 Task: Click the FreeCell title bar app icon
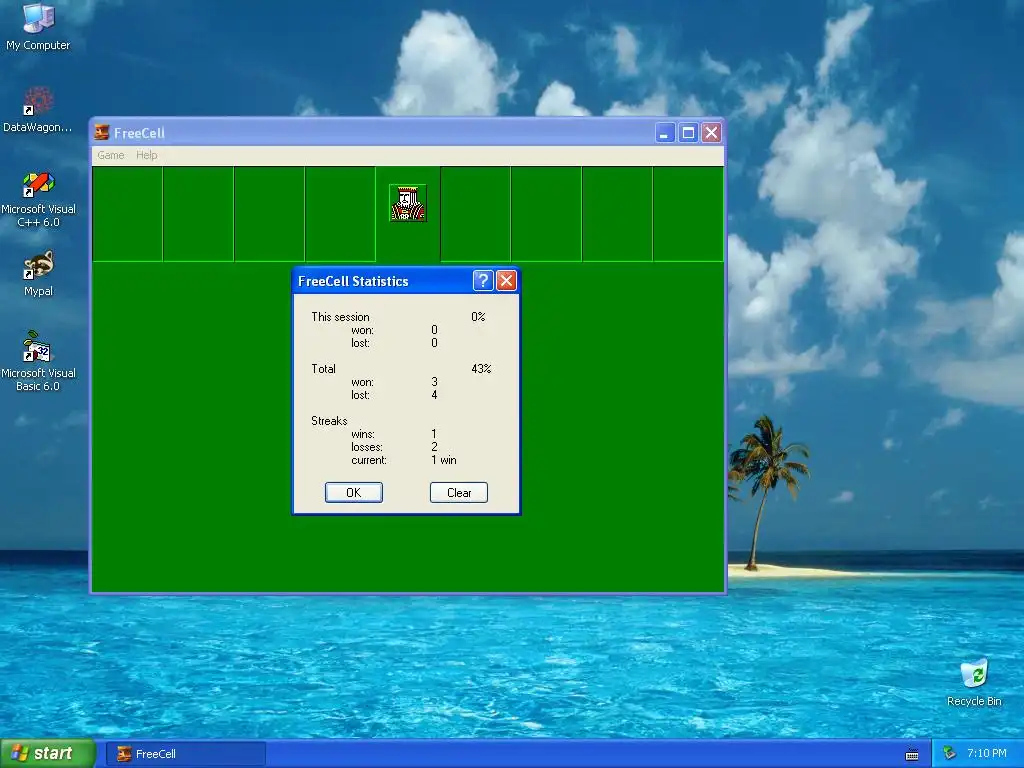click(x=102, y=133)
